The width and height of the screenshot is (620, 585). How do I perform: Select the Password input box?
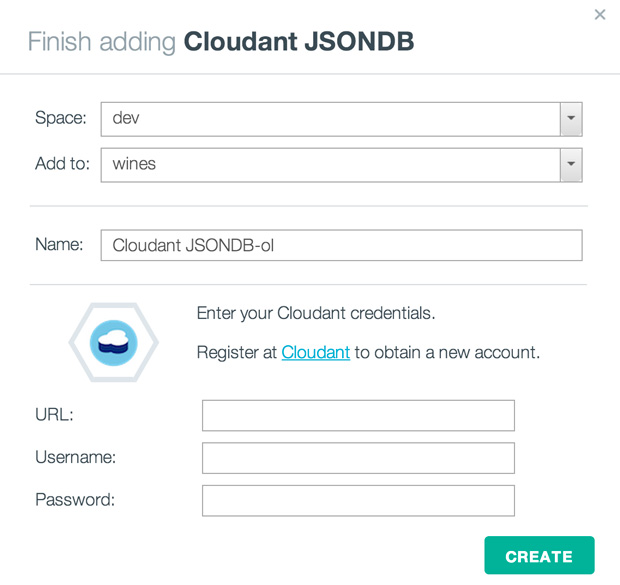358,501
